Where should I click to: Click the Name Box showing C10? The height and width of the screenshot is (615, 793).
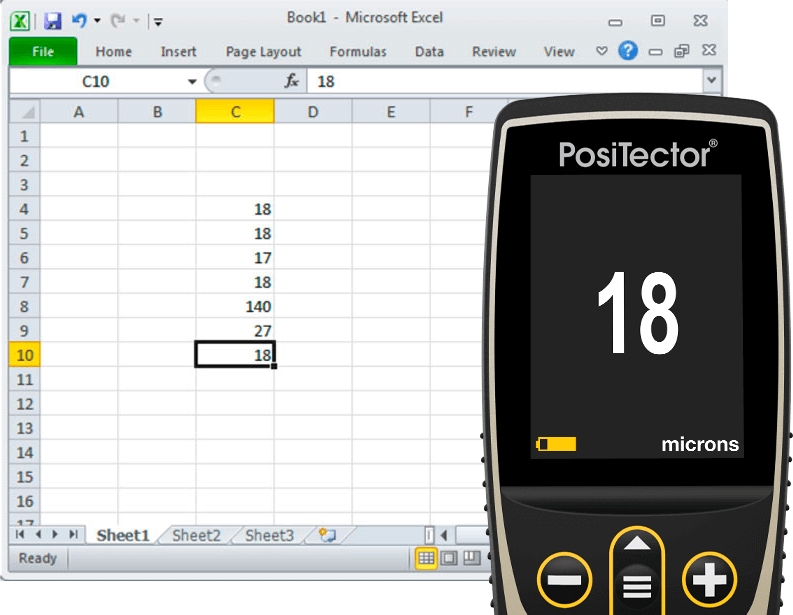[96, 81]
